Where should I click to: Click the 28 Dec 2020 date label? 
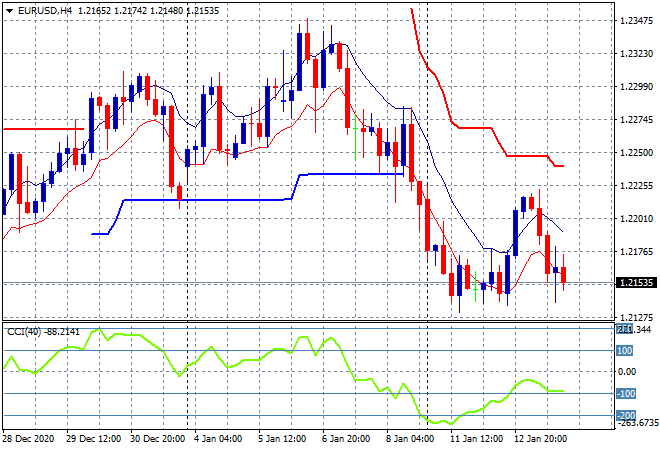coord(28,439)
